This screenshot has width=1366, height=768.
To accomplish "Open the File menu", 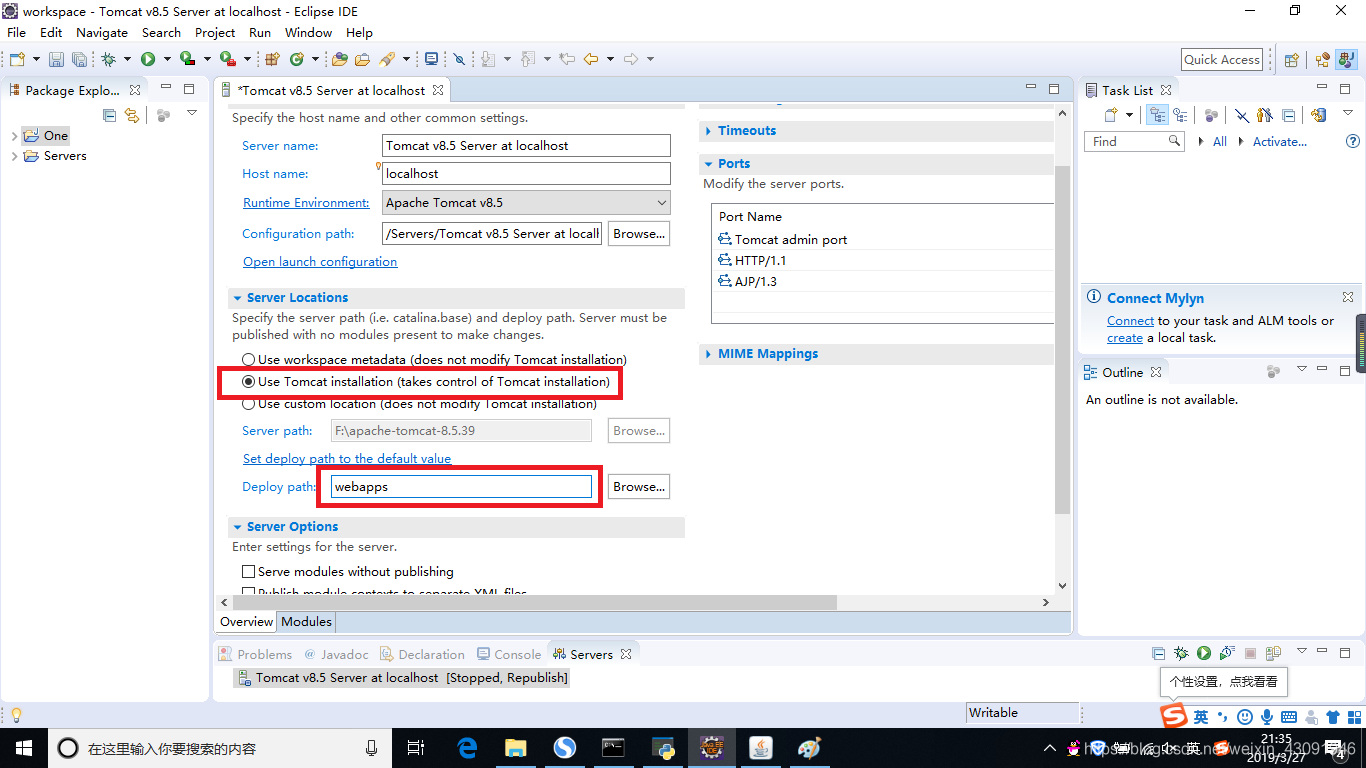I will [x=16, y=32].
